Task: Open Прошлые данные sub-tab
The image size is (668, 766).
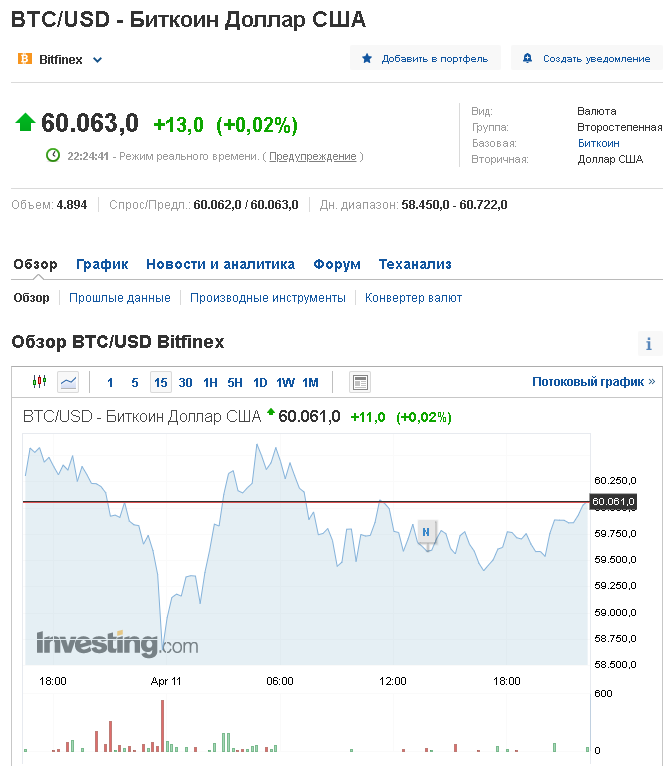Action: point(120,298)
